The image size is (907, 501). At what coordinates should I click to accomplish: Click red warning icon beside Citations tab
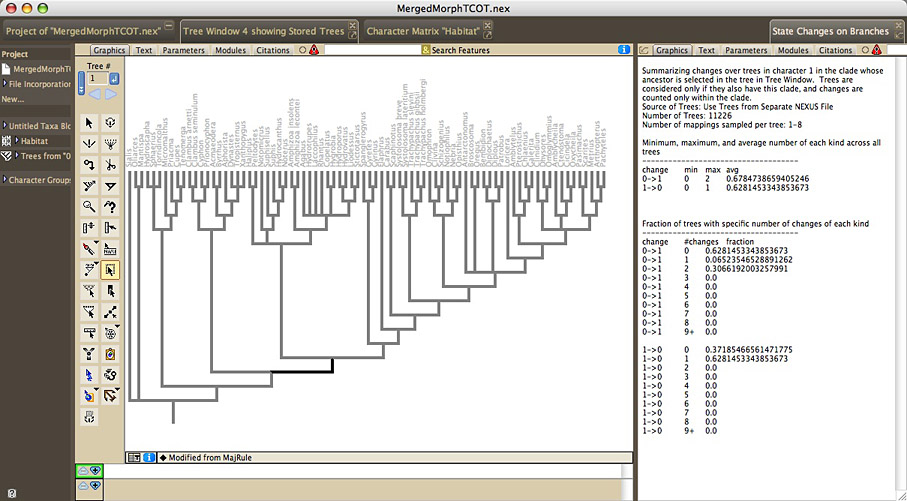(x=314, y=50)
